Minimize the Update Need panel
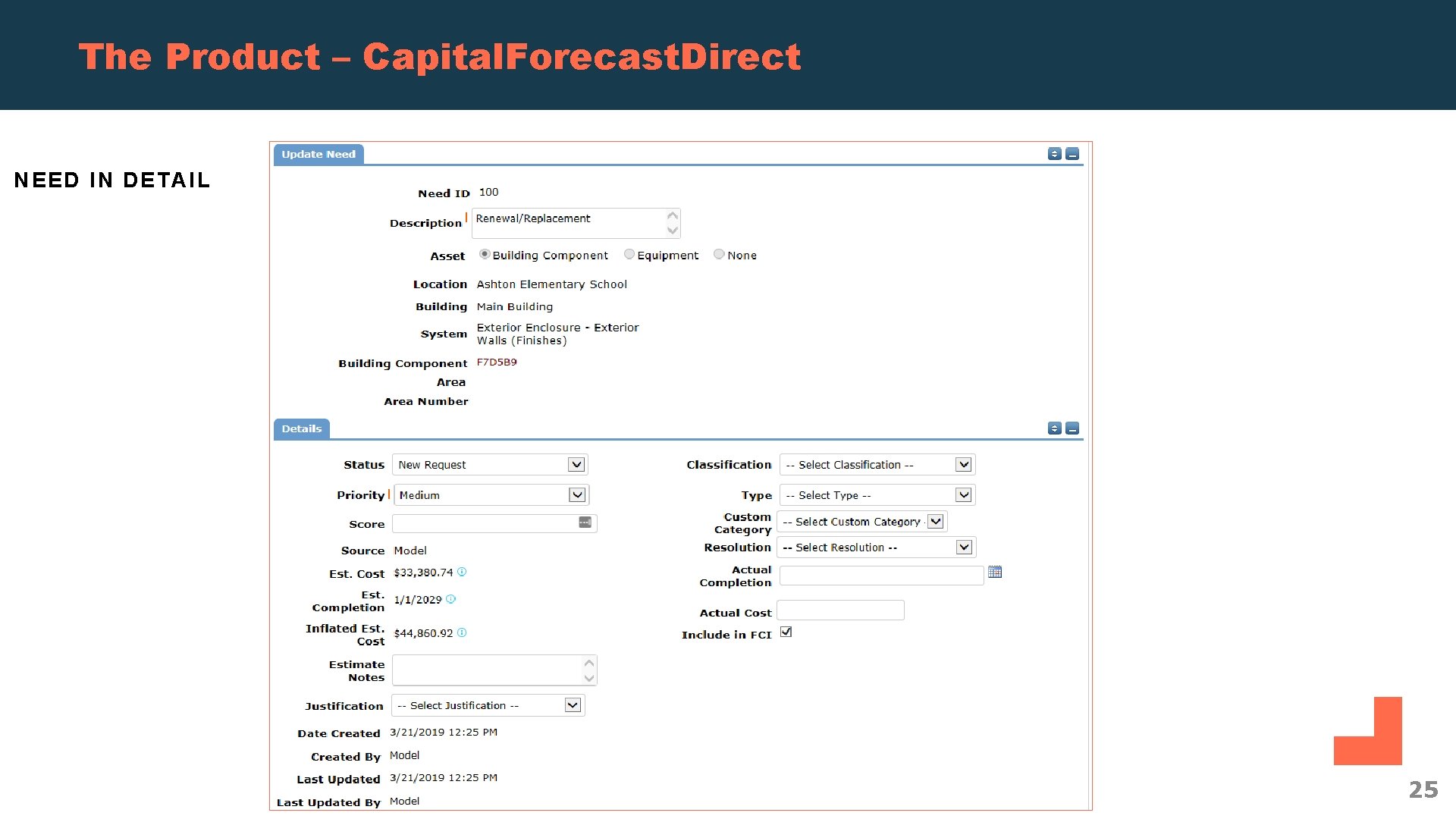 (x=1072, y=154)
